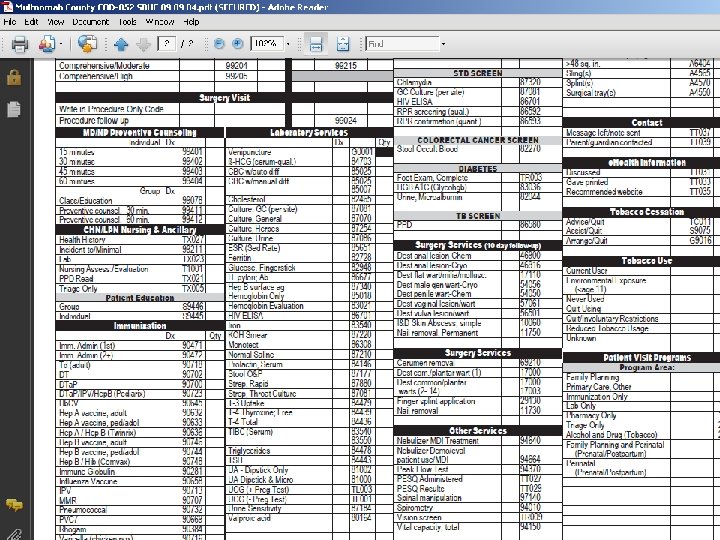
Task: Click "Patient Visit Programs" header
Action: [647, 358]
